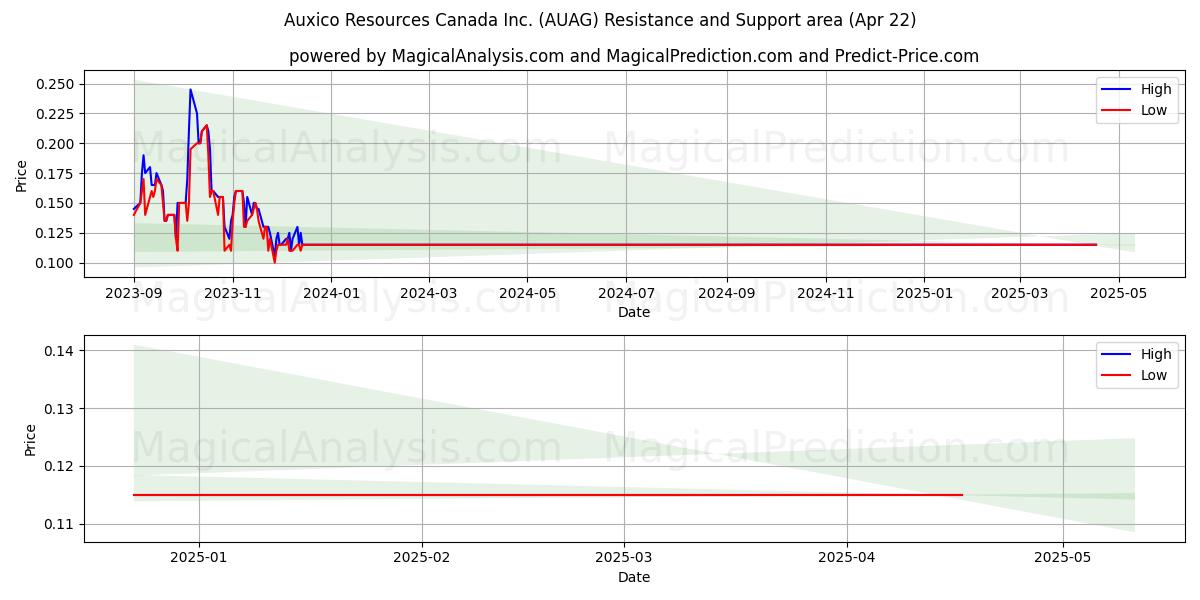
Task: Click the 'Price' axis label of top chart
Action: pos(22,174)
